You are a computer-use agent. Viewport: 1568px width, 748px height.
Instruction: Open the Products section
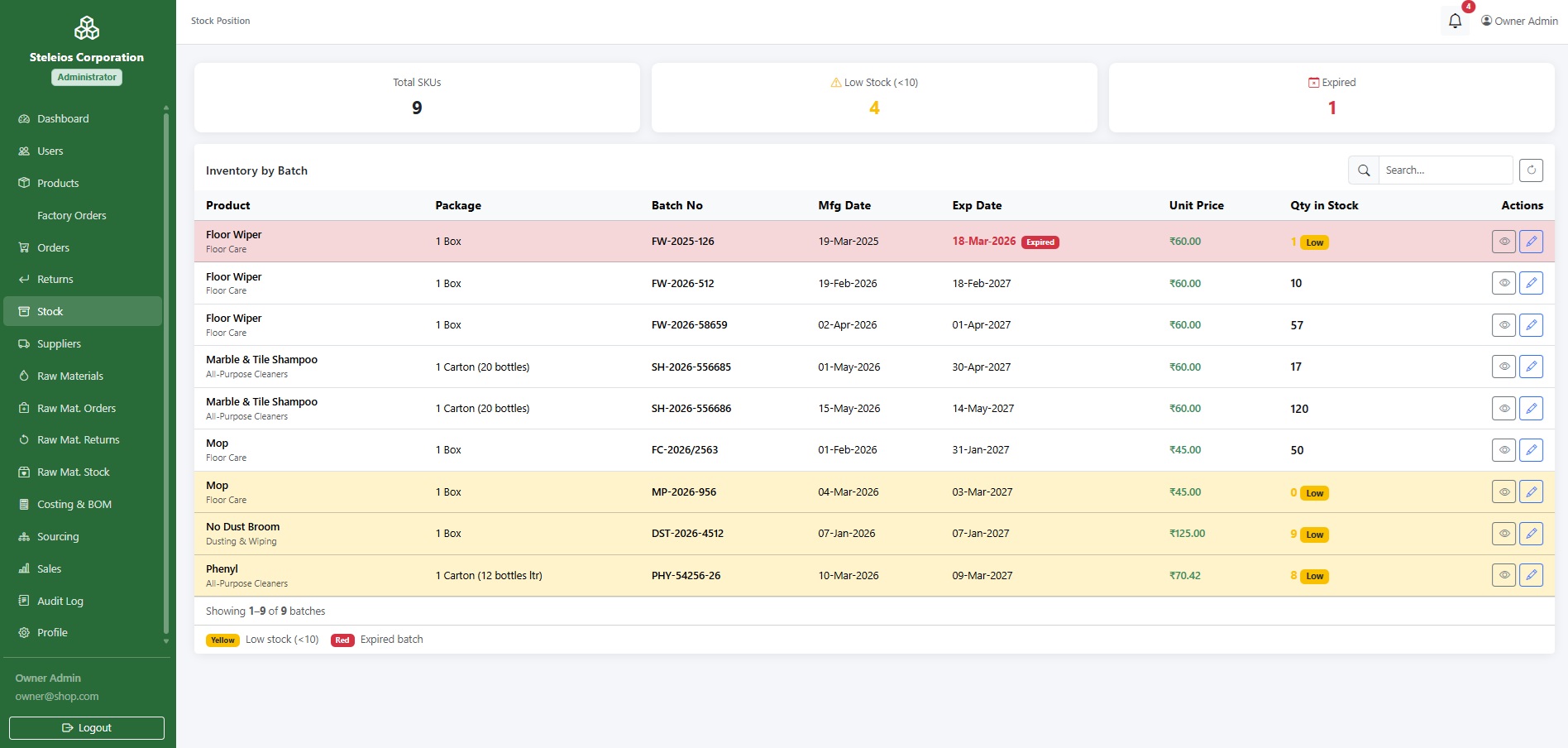click(83, 183)
